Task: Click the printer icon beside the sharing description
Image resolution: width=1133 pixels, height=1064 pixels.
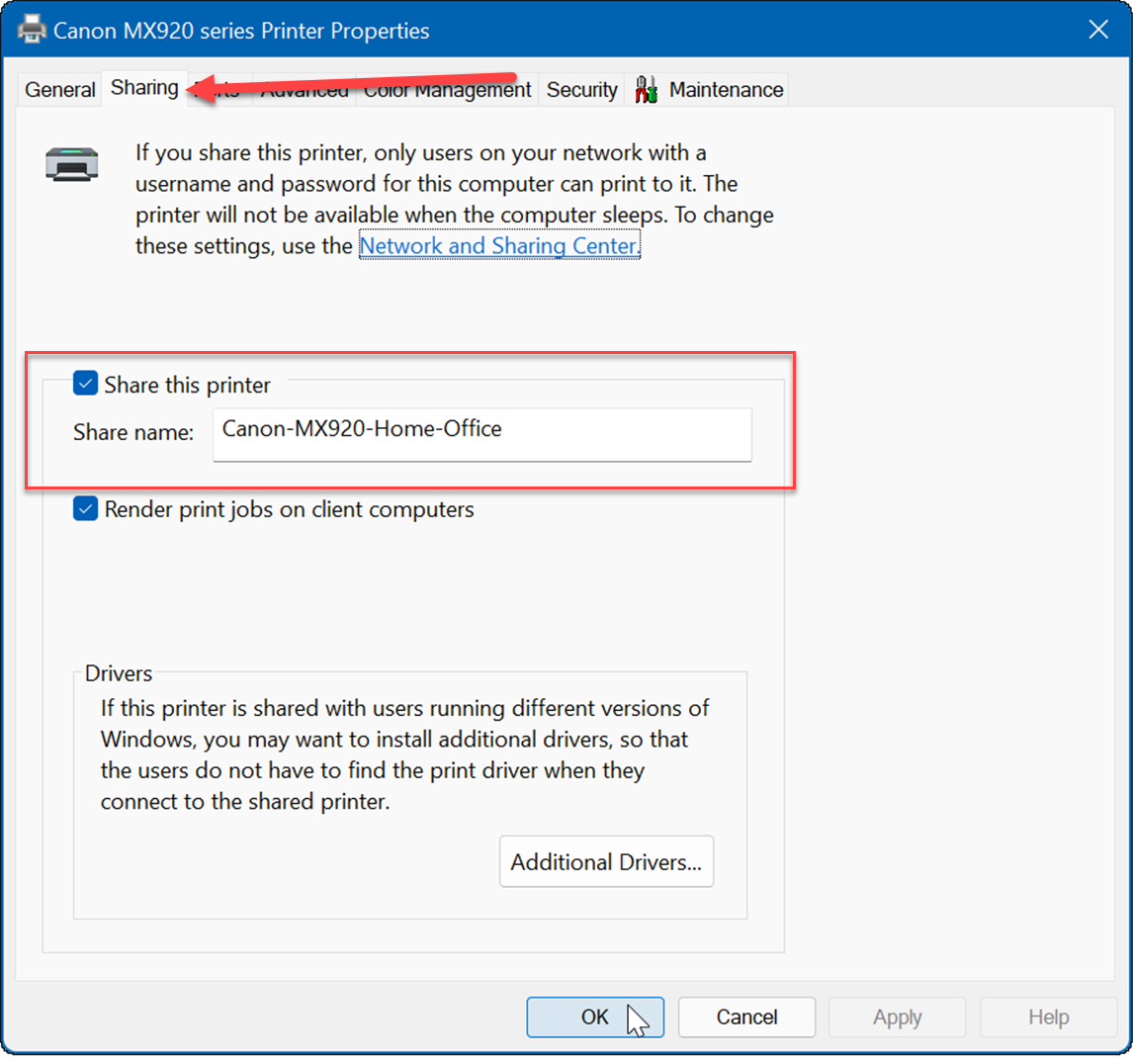Action: [x=71, y=163]
